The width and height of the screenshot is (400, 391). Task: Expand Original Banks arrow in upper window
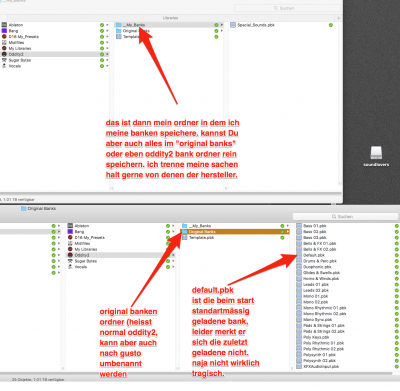(x=222, y=31)
